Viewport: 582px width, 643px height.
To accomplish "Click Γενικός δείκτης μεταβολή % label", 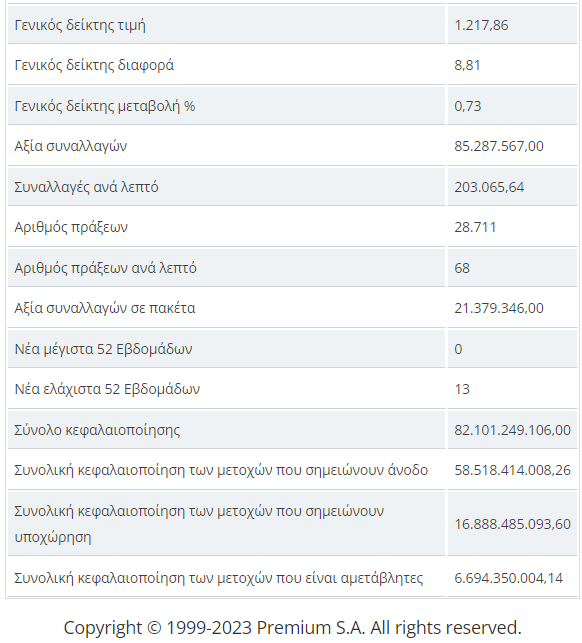I will click(x=105, y=106).
